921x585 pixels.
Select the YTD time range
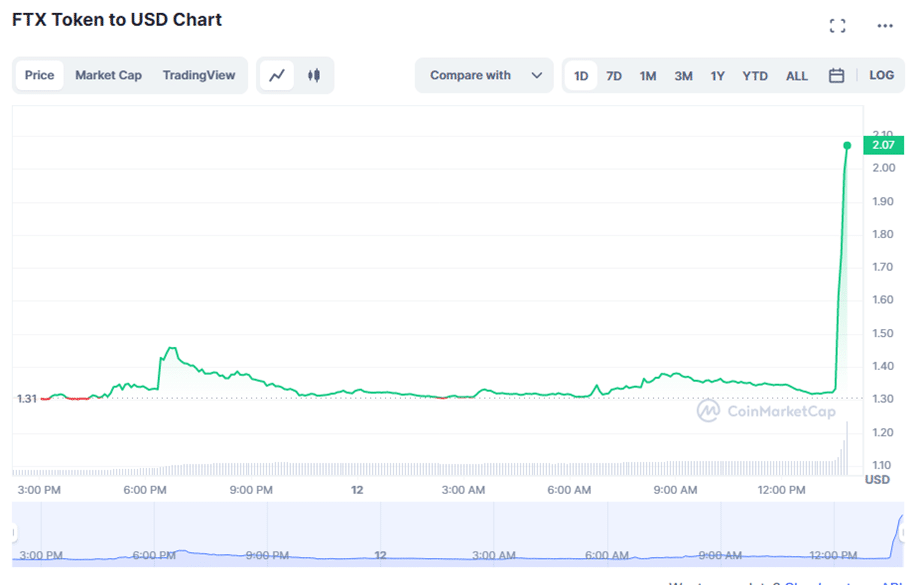(x=755, y=76)
